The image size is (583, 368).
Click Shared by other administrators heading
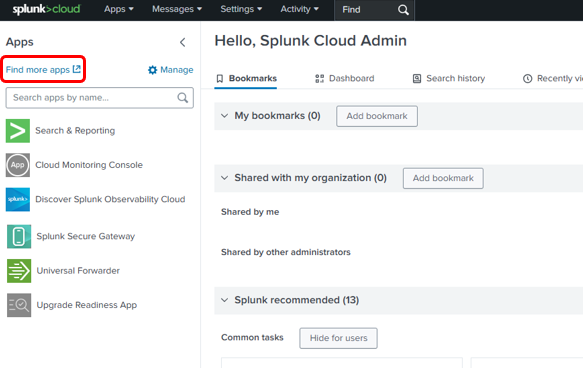click(286, 252)
